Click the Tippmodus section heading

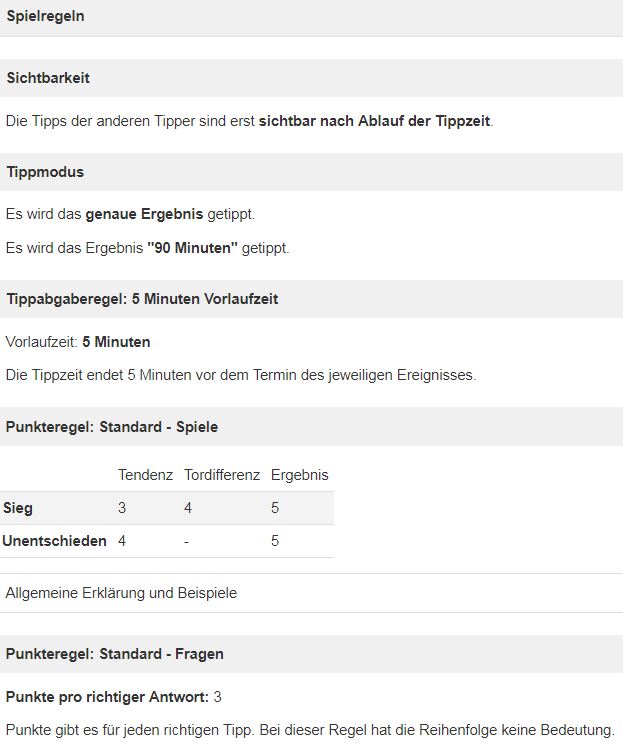click(x=45, y=172)
